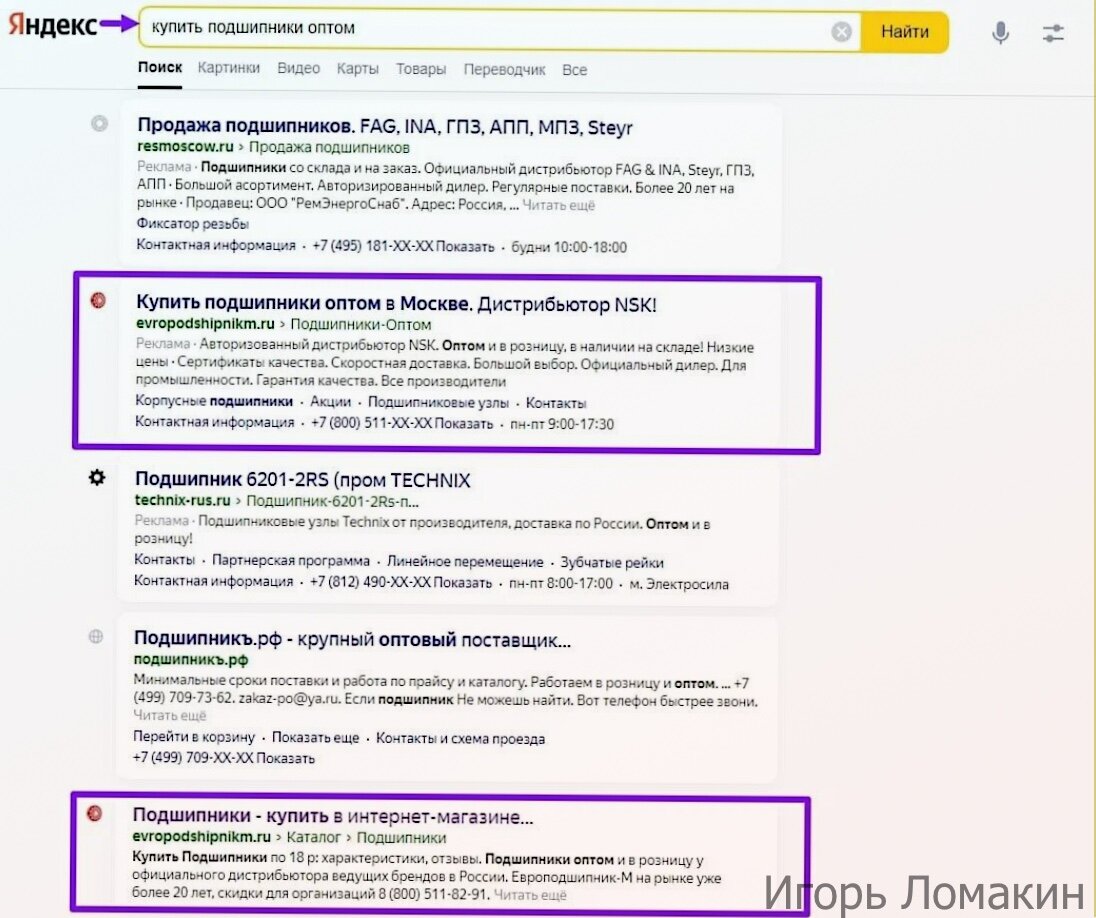Image resolution: width=1096 pixels, height=918 pixels.
Task: Open the Показать еще sitelink
Action: (315, 738)
